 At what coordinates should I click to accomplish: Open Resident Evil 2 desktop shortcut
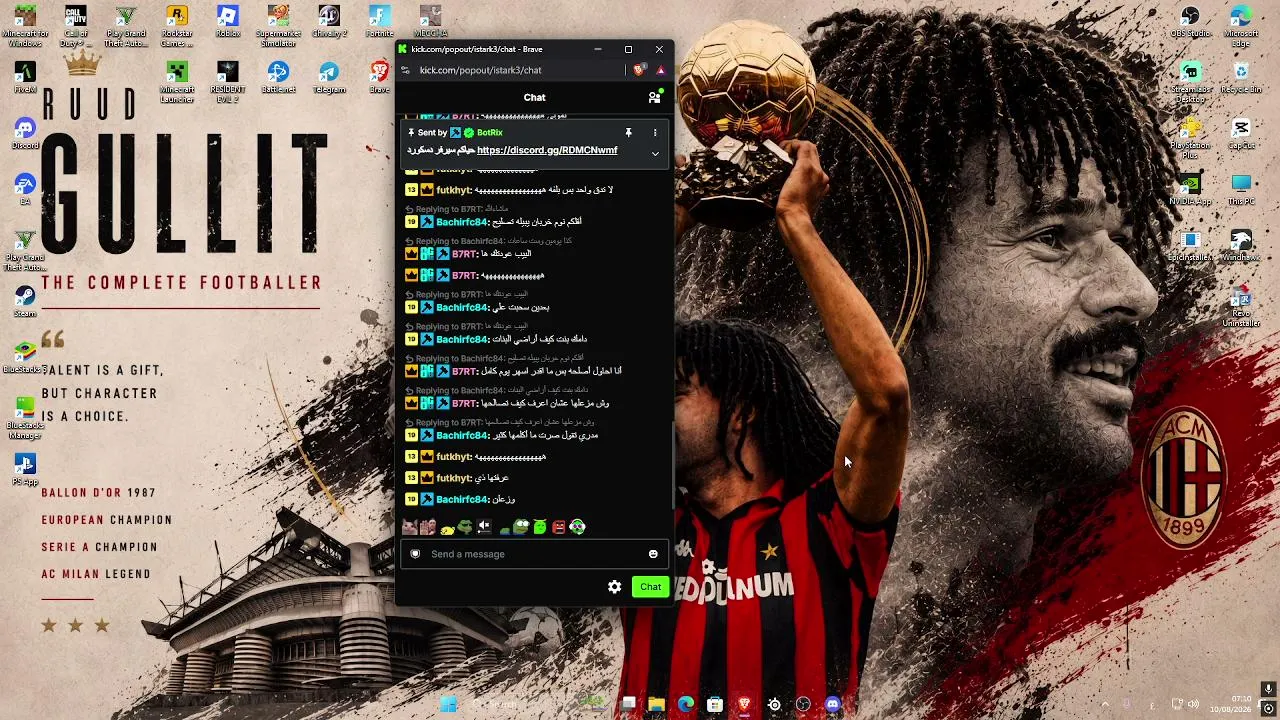pos(228,83)
